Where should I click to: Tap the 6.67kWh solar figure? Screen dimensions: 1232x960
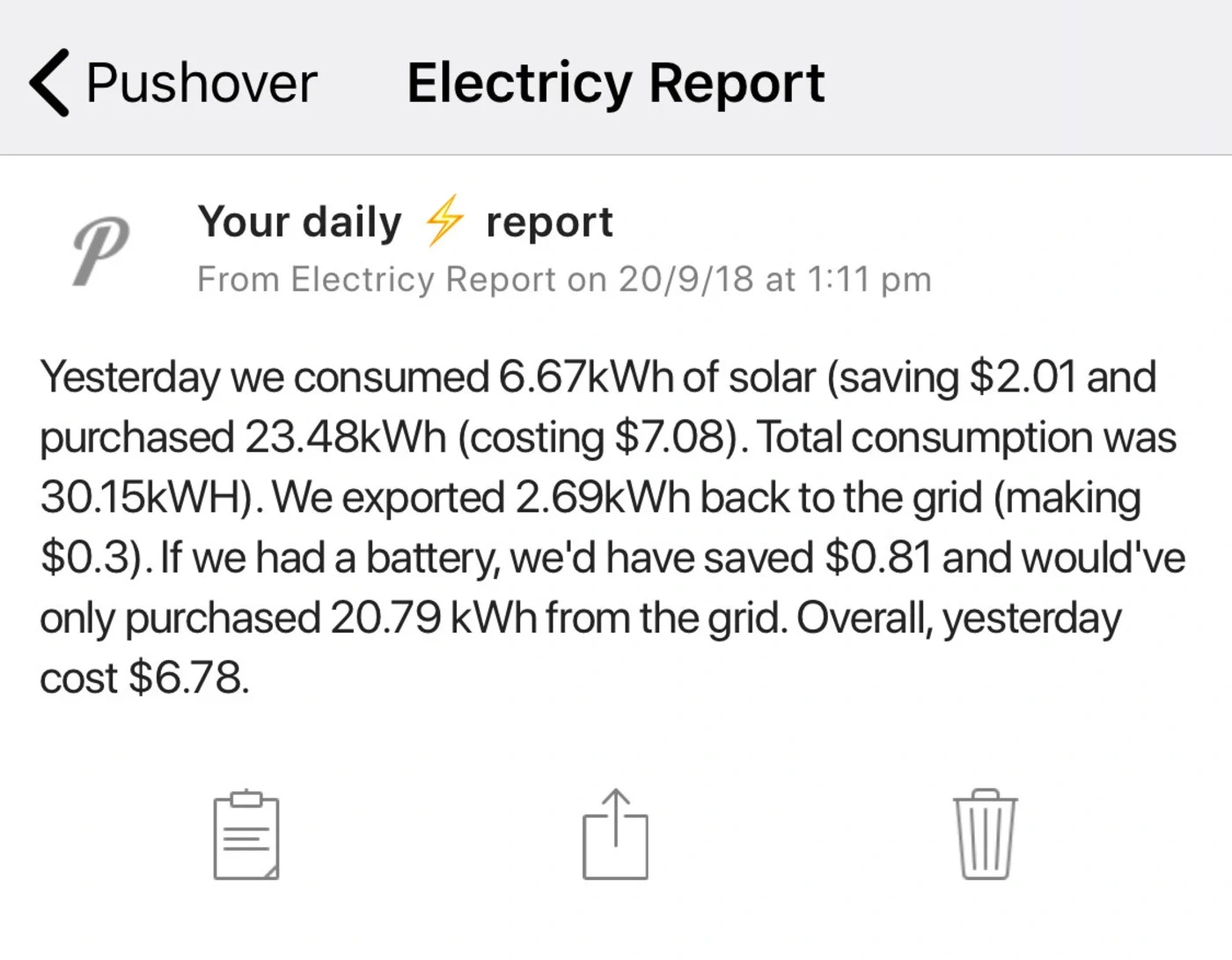point(587,377)
